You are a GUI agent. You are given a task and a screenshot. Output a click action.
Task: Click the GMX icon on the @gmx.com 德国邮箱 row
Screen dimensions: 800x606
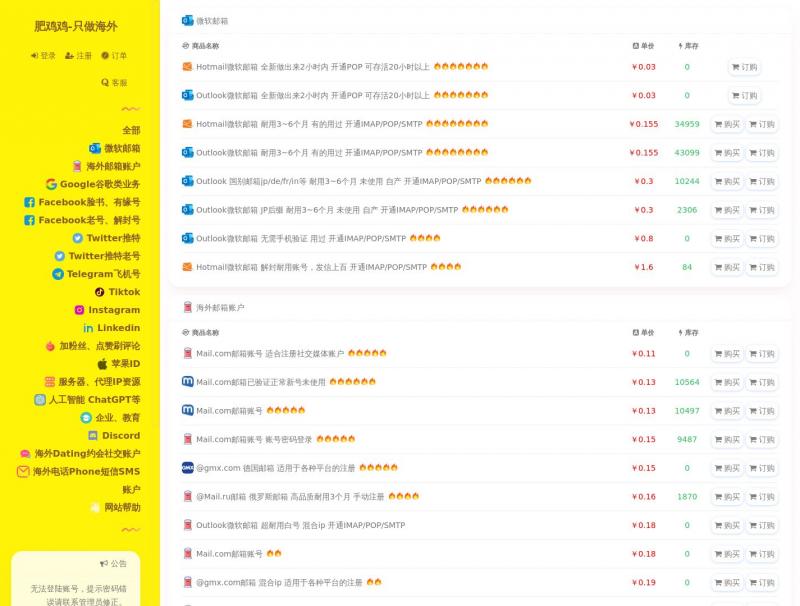point(188,468)
